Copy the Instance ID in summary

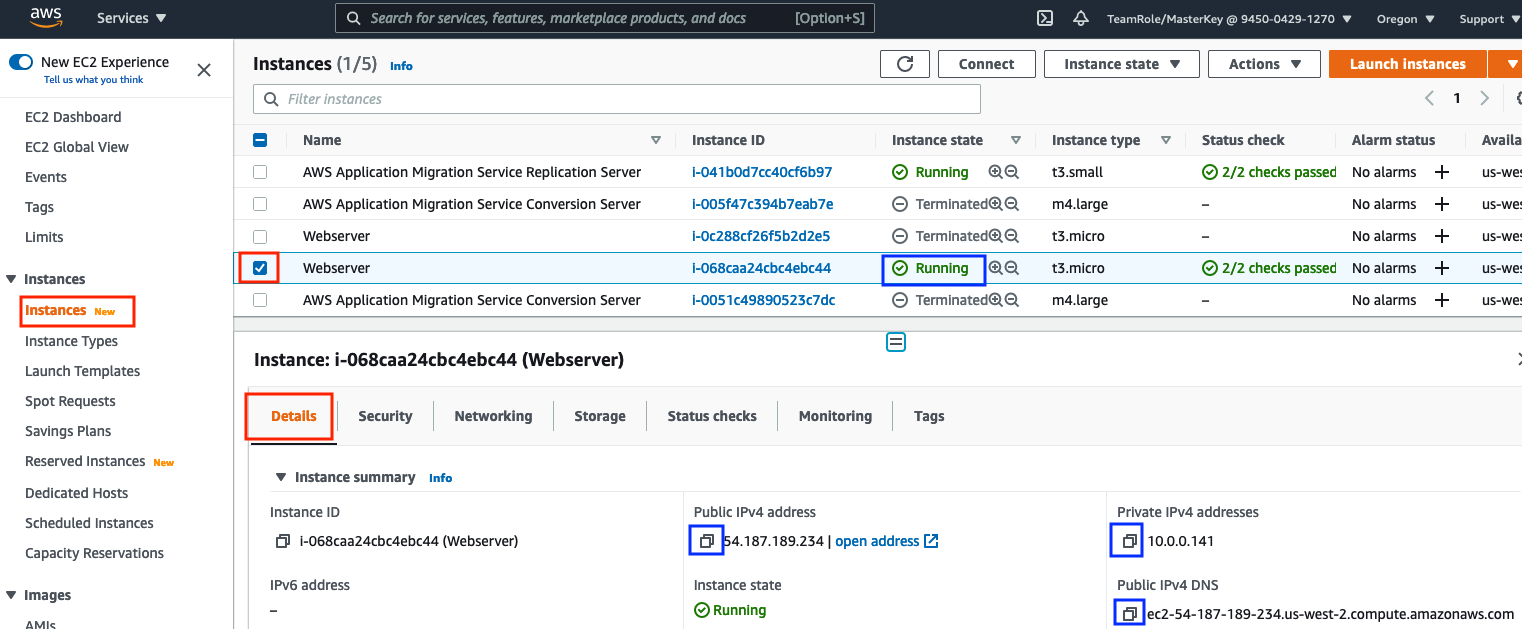pos(282,541)
